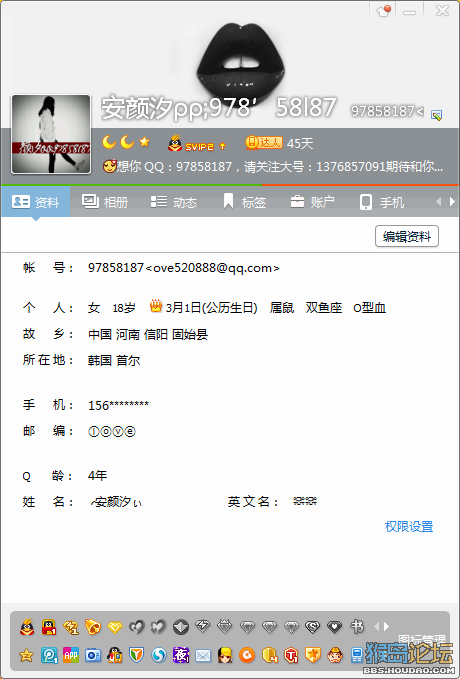The width and height of the screenshot is (460, 679).
Task: Click the blue Q icon with 1 badge
Action: click(49, 655)
